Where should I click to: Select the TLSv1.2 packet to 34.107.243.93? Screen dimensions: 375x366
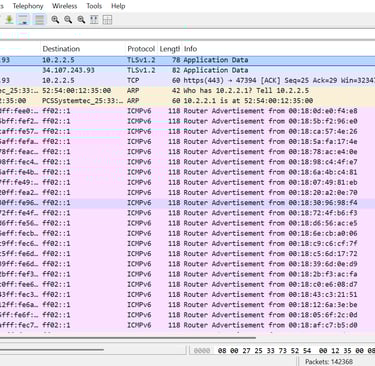coord(187,70)
